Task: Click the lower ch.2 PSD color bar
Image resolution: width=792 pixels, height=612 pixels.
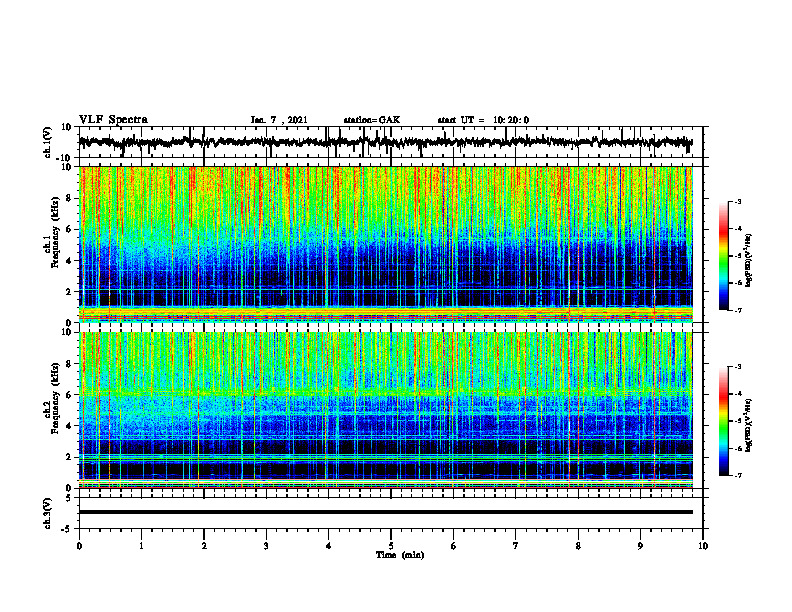Action: 723,421
